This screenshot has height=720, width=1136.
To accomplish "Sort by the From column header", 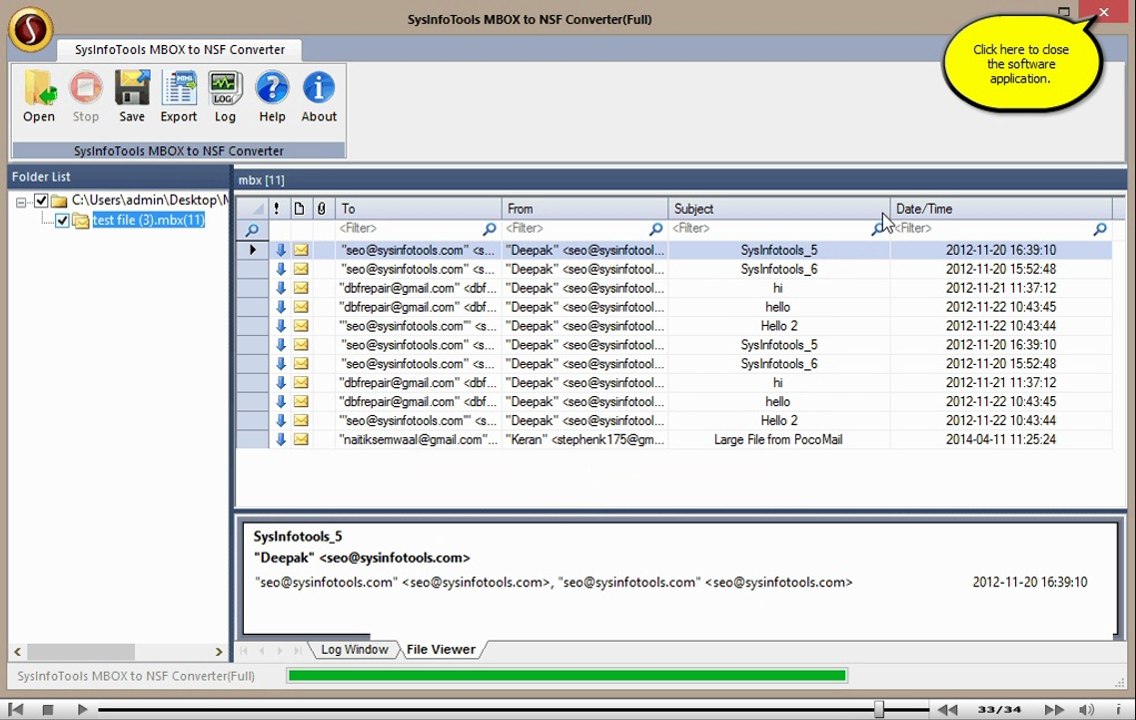I will click(585, 209).
